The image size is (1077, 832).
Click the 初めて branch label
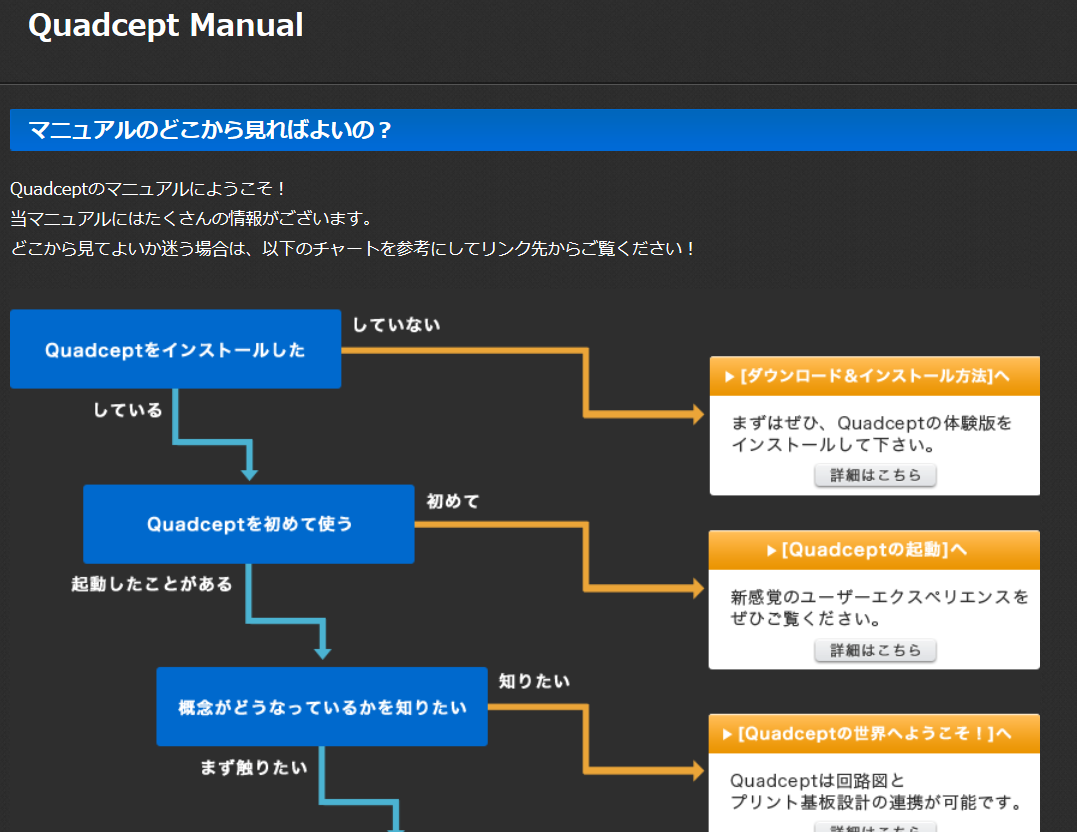pyautogui.click(x=453, y=502)
